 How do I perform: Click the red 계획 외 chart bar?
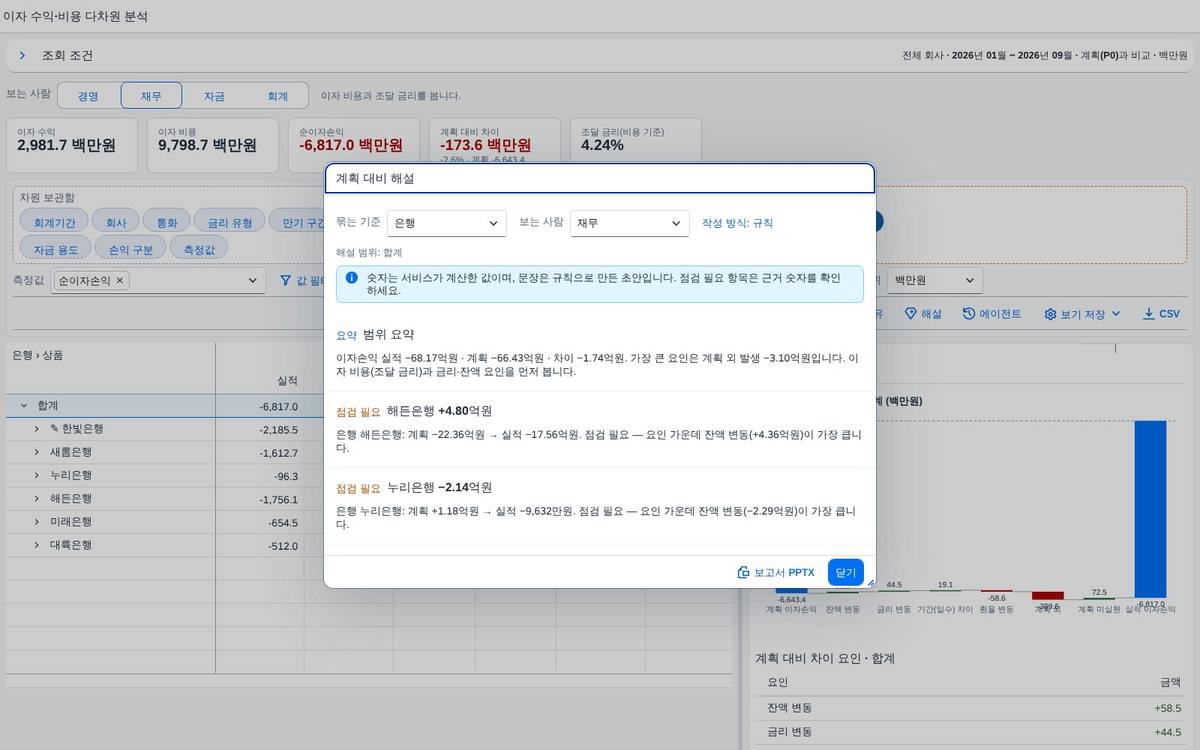(x=1047, y=595)
